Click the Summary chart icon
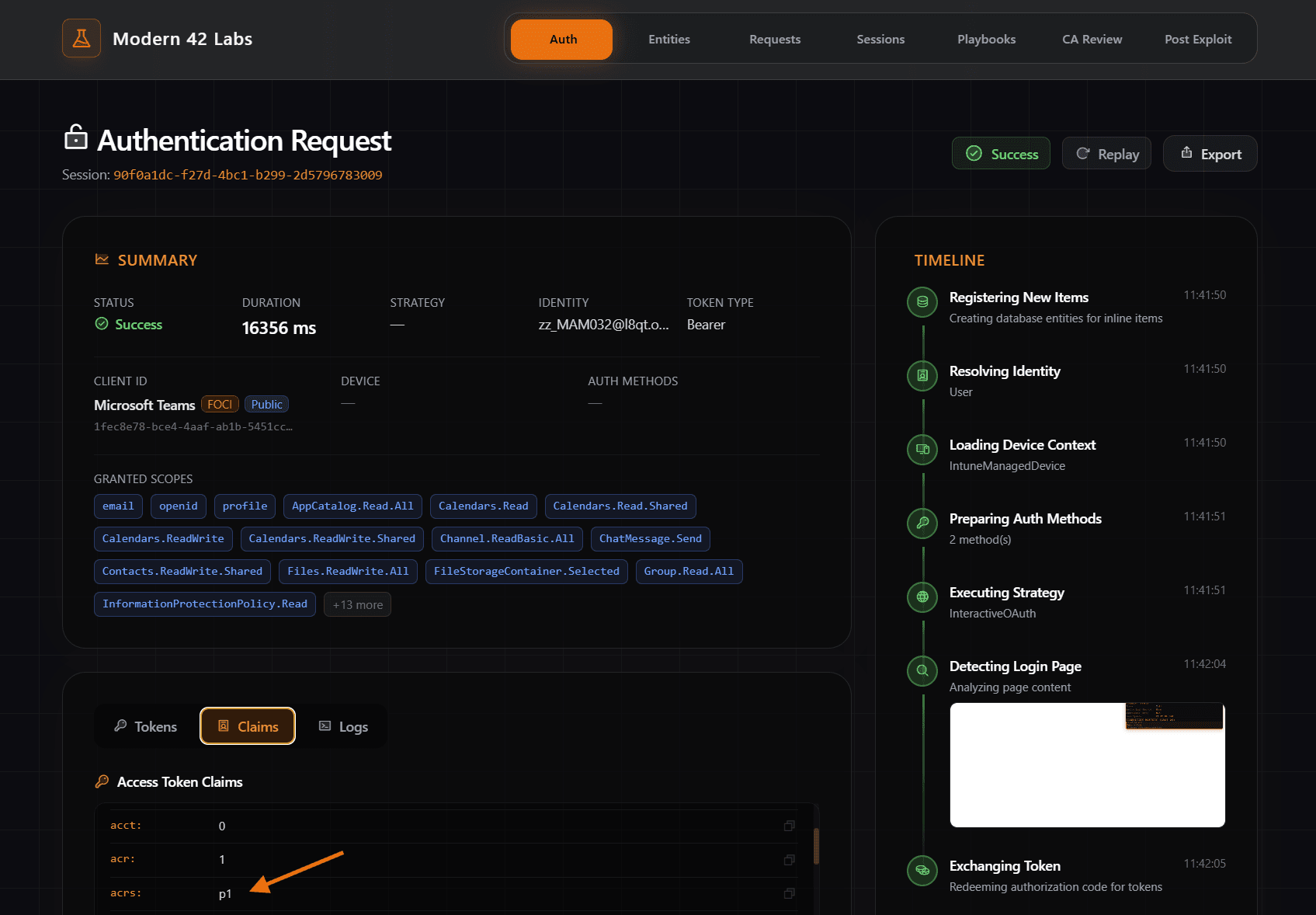The width and height of the screenshot is (1316, 915). click(102, 259)
